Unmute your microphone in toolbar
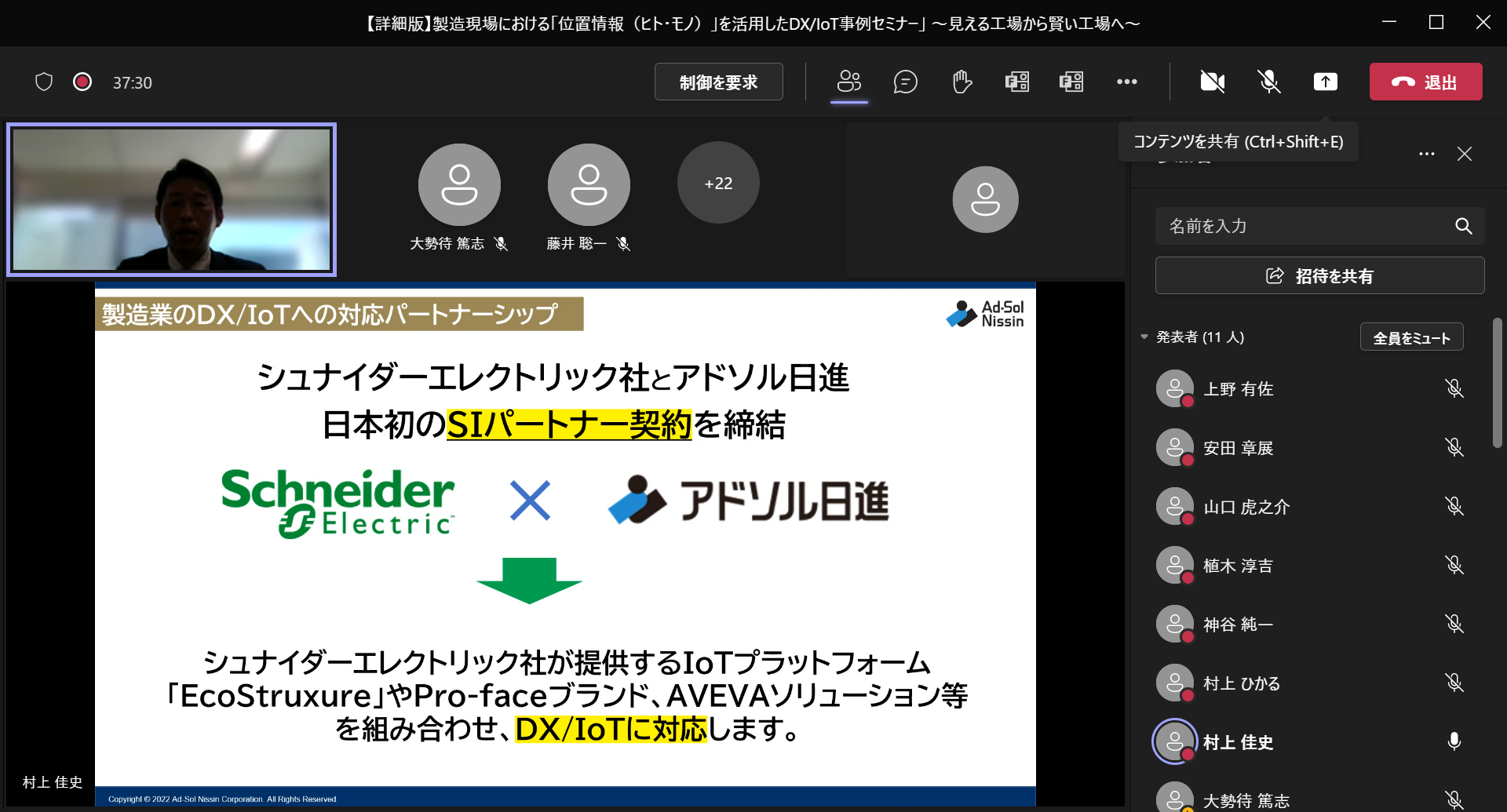The height and width of the screenshot is (812, 1507). click(1269, 82)
